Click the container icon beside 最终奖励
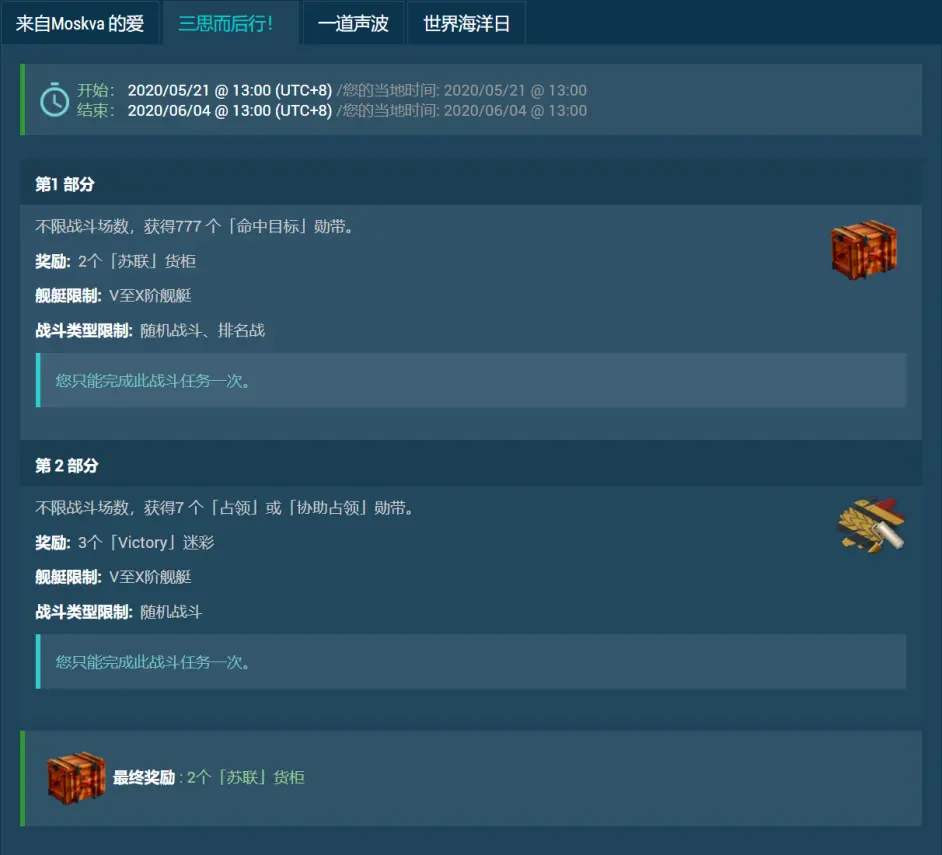Viewport: 942px width, 855px height. tap(76, 777)
